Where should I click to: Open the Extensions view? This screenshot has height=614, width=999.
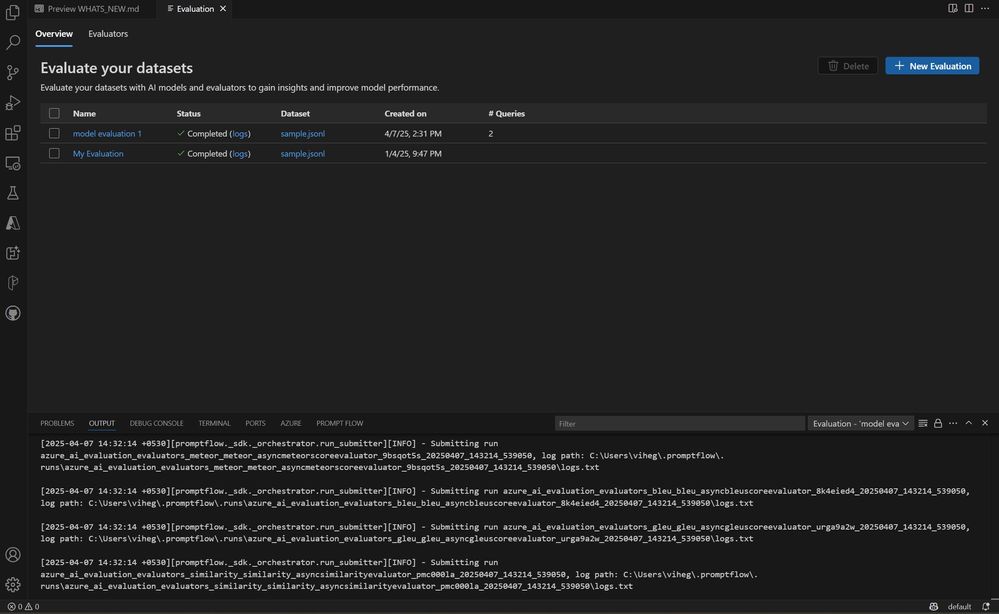(13, 132)
